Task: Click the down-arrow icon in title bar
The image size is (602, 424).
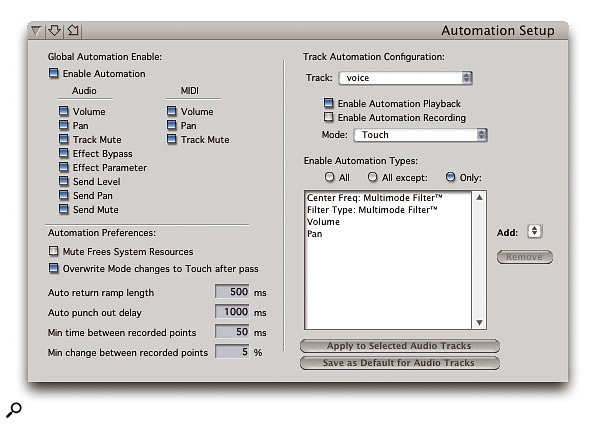Action: [55, 30]
